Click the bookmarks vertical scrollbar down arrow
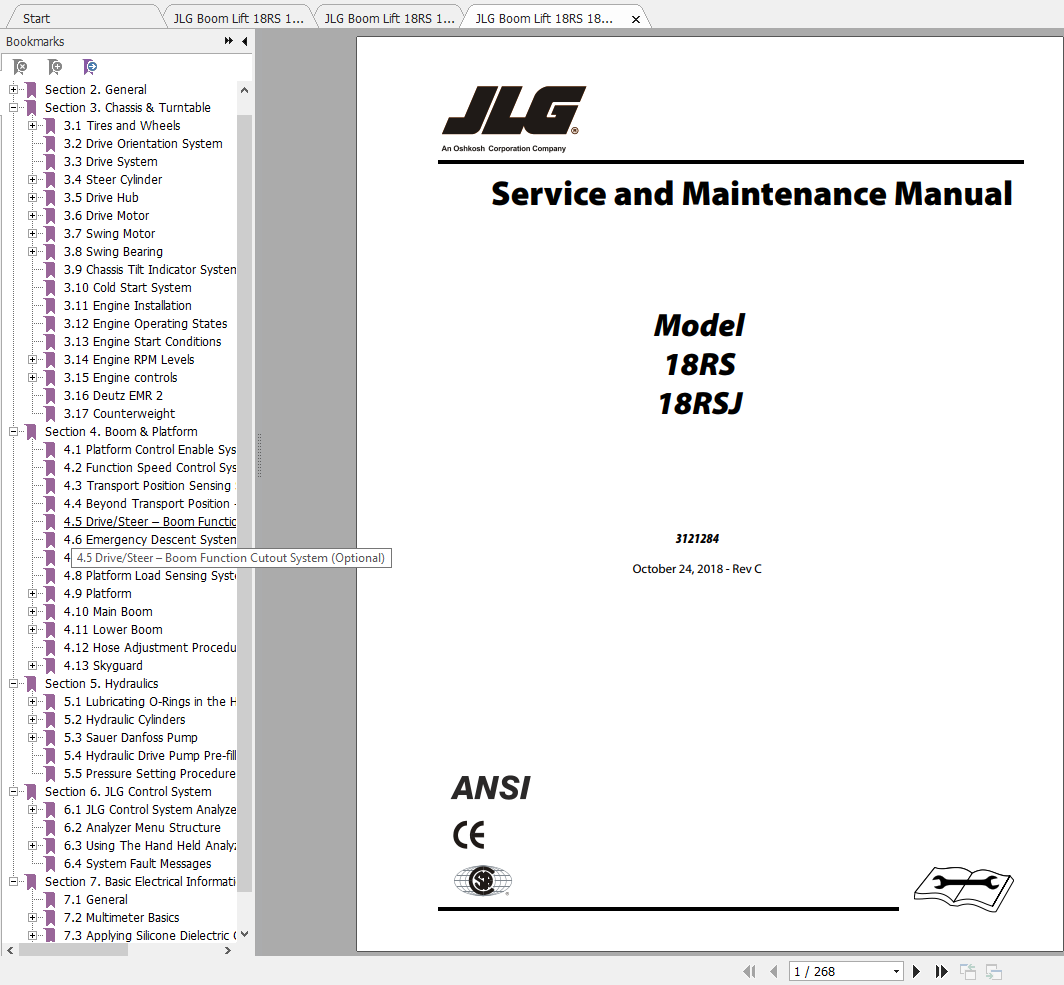 pos(244,934)
